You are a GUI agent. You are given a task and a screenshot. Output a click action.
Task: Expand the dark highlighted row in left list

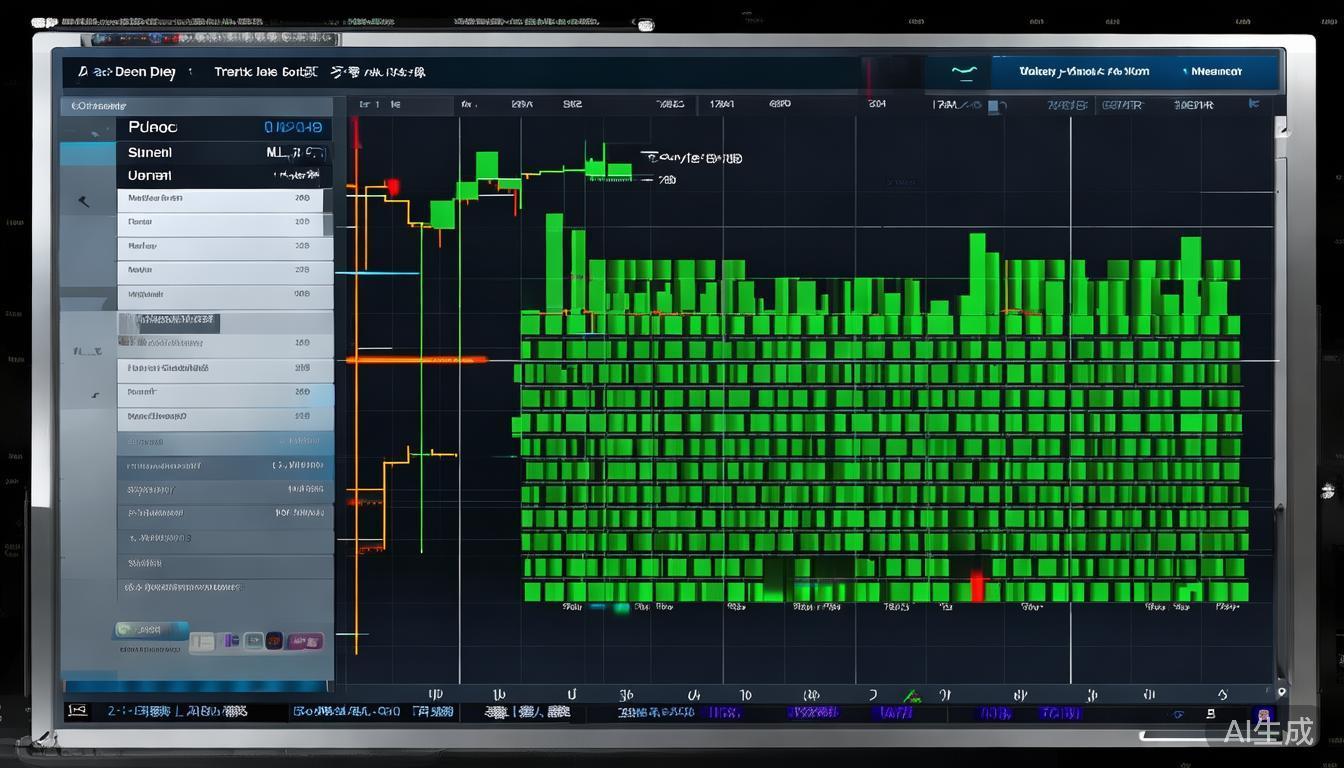(170, 322)
